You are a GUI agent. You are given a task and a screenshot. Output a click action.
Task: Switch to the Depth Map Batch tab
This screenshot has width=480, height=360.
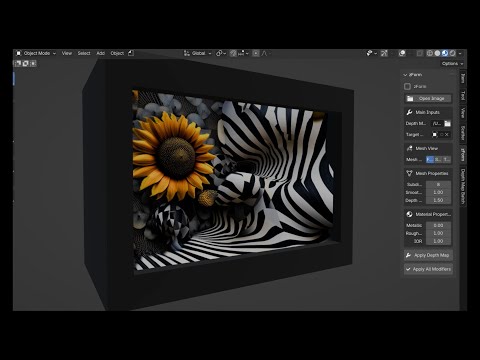tap(463, 186)
